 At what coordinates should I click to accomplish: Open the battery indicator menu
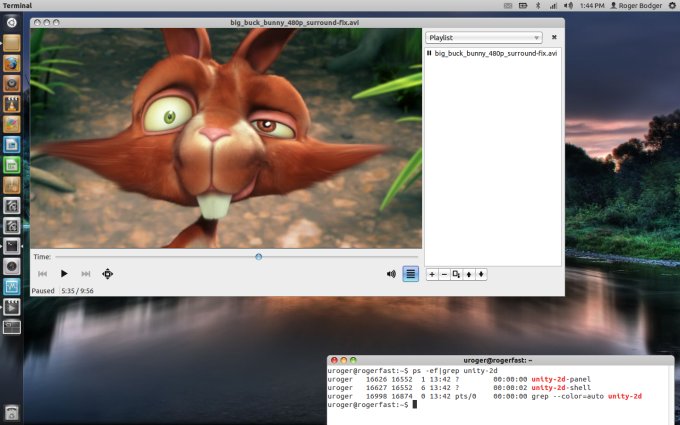coord(523,6)
